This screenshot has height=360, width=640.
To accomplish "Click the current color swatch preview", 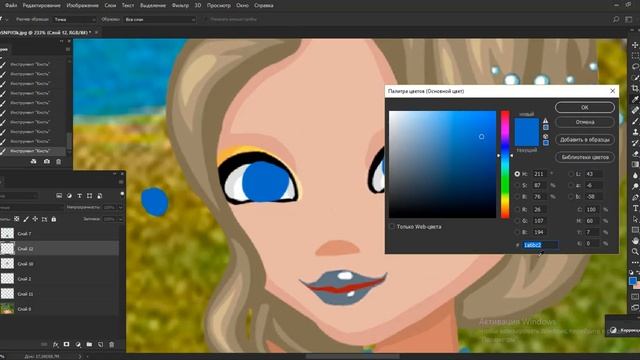I will click(x=527, y=139).
